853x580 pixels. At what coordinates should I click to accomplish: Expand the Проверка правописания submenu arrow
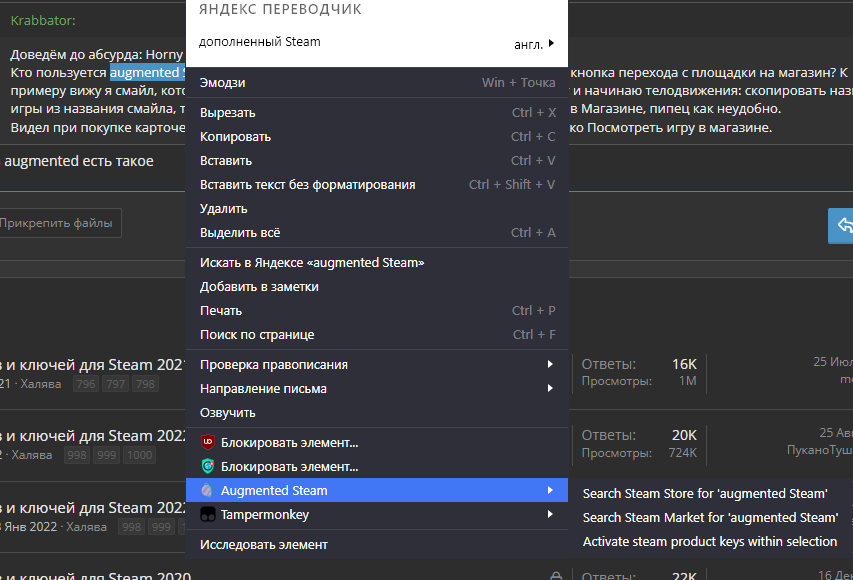coord(550,364)
